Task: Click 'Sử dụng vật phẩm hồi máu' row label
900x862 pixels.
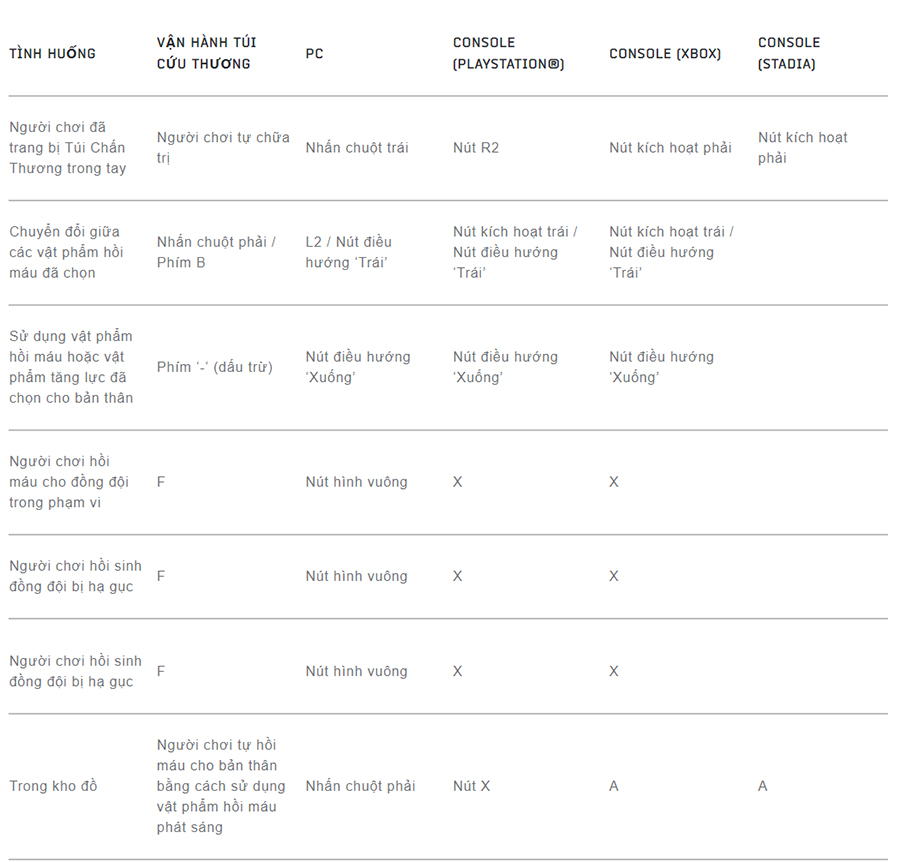Action: pyautogui.click(x=71, y=367)
